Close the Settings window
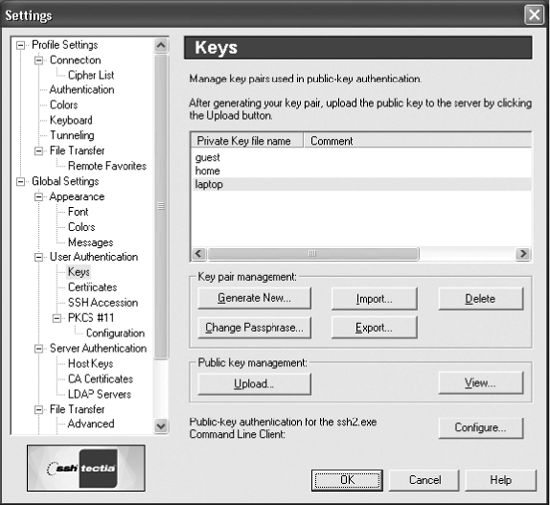This screenshot has height=505, width=550. [x=534, y=15]
